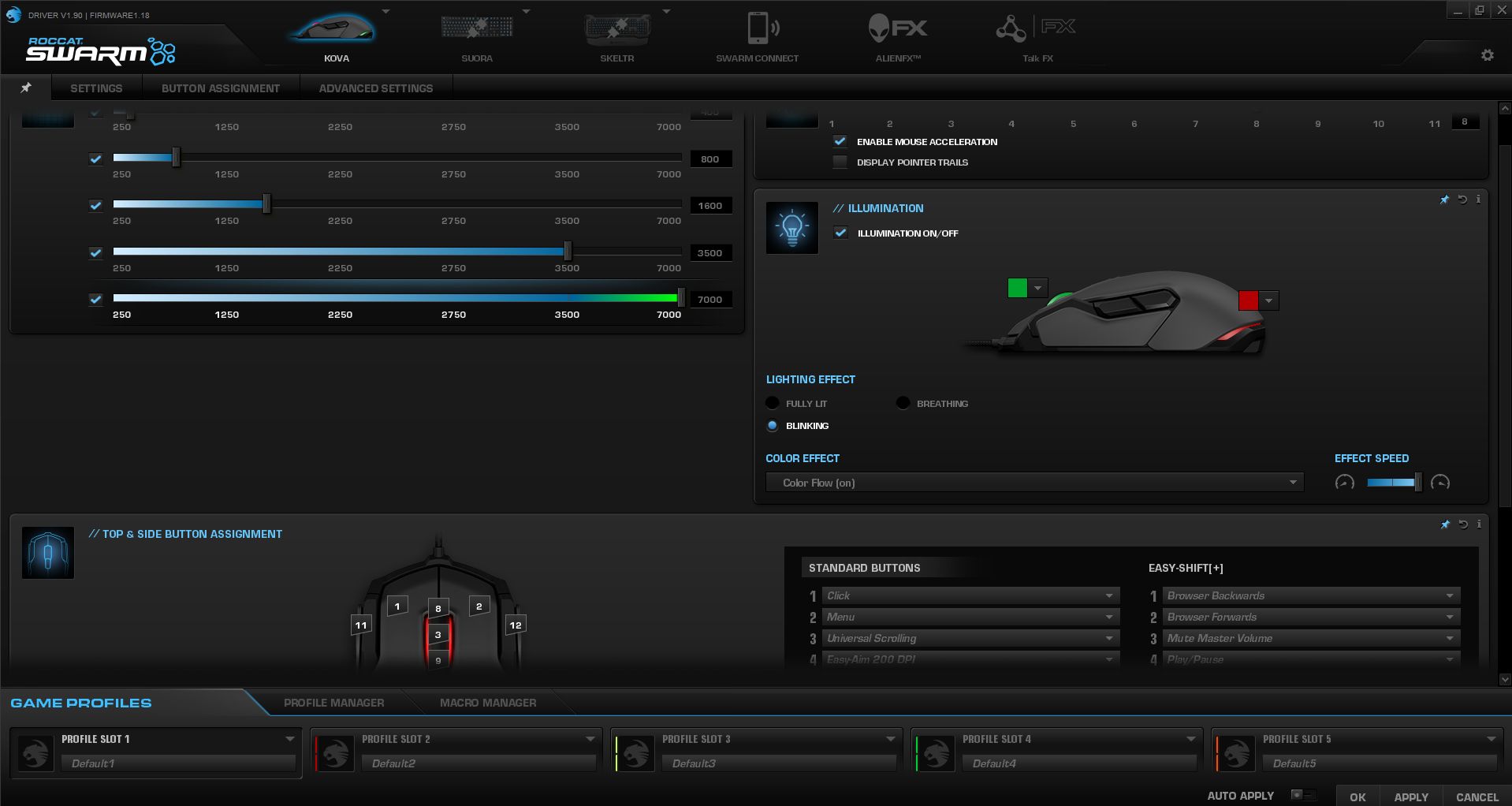This screenshot has width=1512, height=806.
Task: Select Breathing lighting effect
Action: (x=903, y=403)
